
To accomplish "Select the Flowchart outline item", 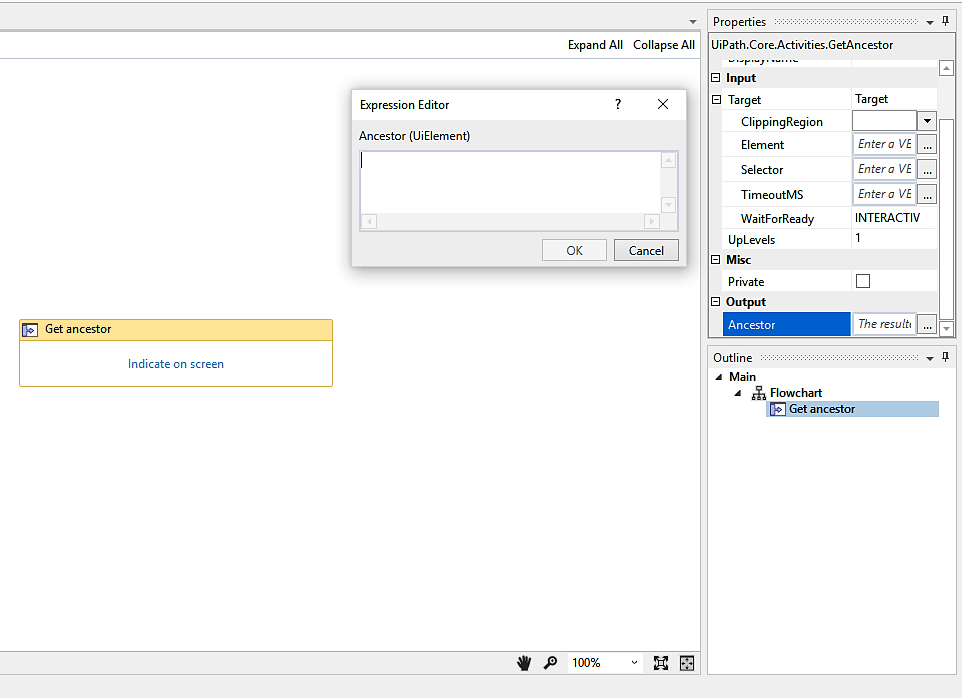I will [x=796, y=393].
